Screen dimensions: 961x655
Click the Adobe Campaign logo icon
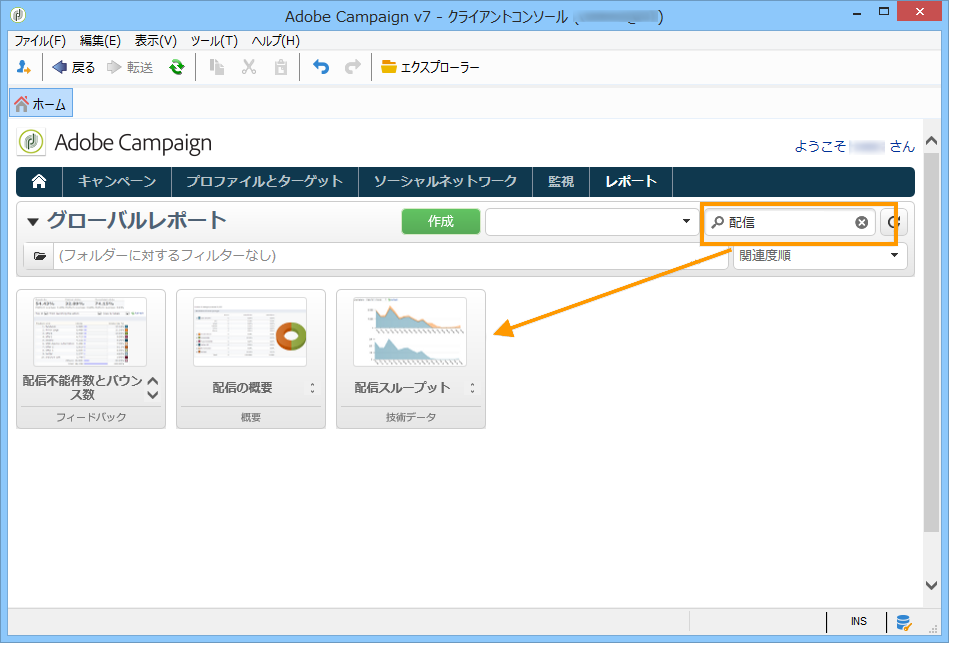[x=31, y=142]
